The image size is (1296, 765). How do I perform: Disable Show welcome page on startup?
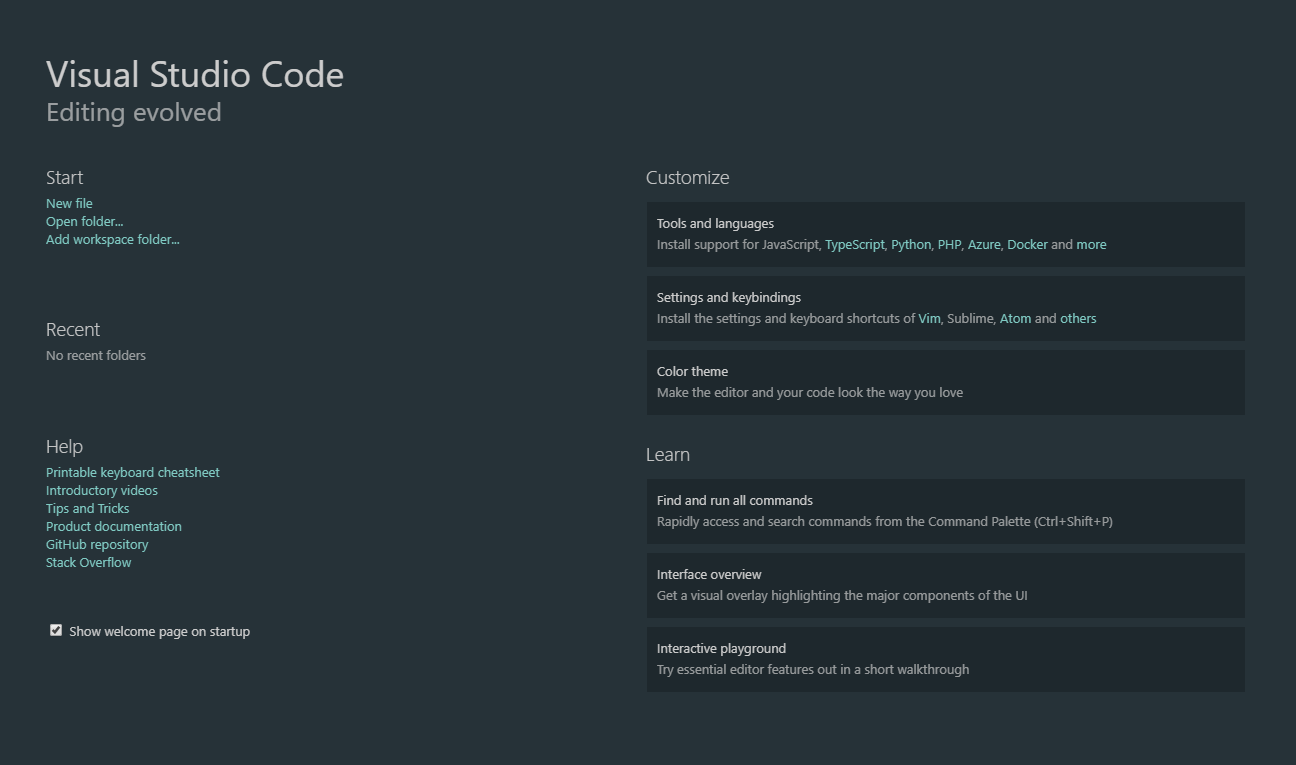point(56,629)
